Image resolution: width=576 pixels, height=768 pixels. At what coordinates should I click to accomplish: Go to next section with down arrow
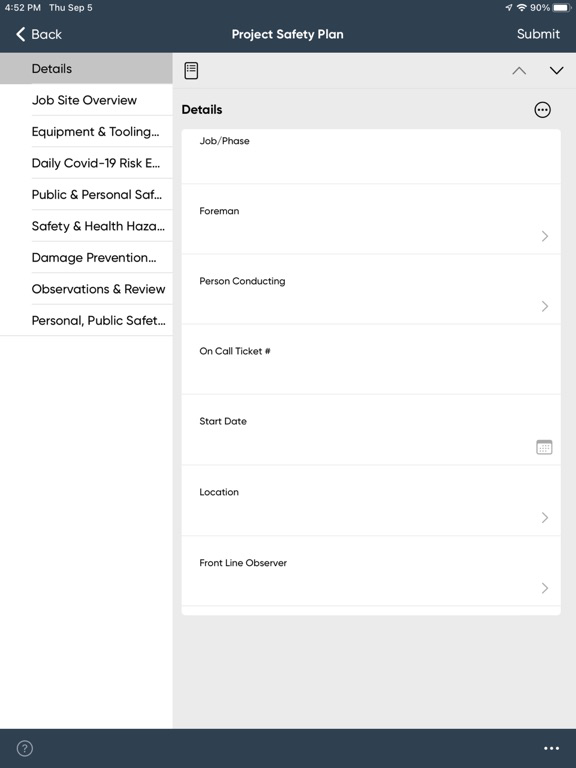556,71
